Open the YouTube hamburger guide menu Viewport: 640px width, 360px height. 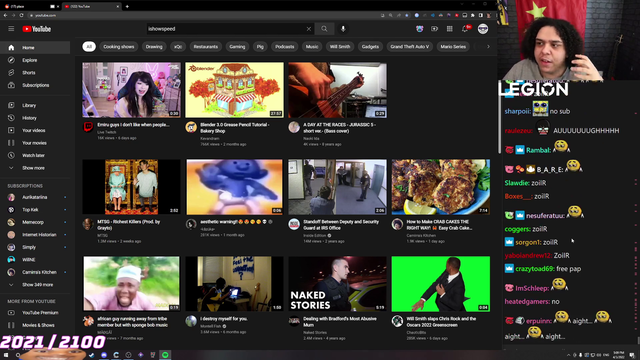[x=11, y=29]
